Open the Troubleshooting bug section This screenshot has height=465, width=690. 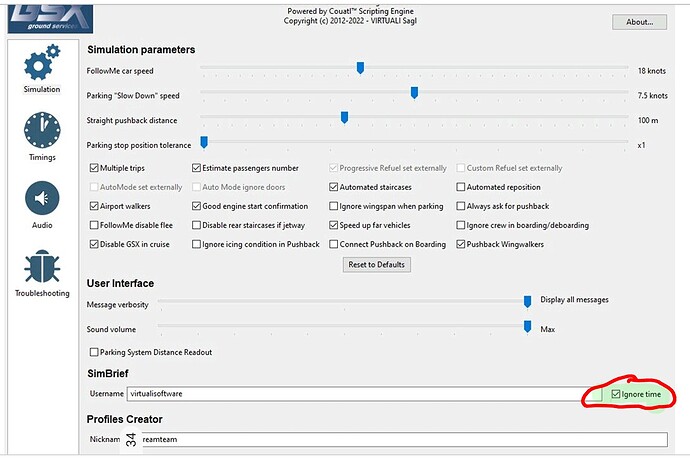pyautogui.click(x=41, y=272)
